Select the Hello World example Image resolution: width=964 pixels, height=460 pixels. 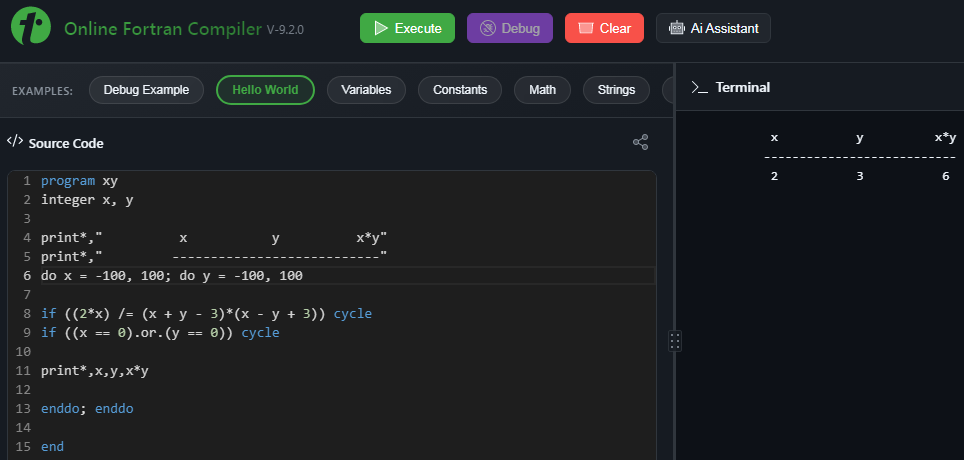pyautogui.click(x=265, y=90)
